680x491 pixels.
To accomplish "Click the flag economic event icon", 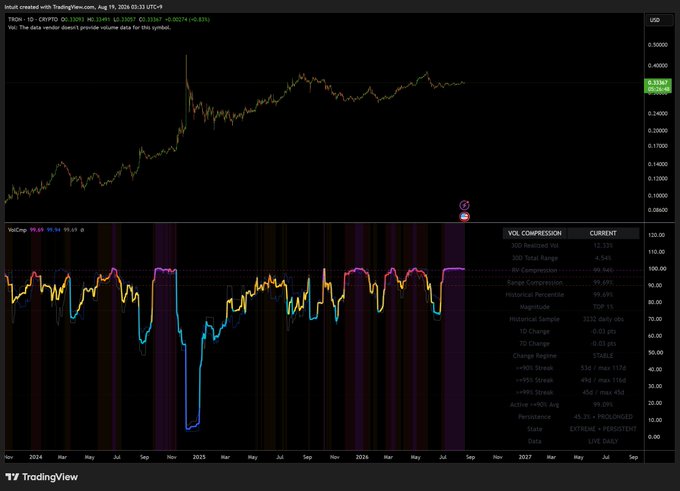I will pos(464,216).
